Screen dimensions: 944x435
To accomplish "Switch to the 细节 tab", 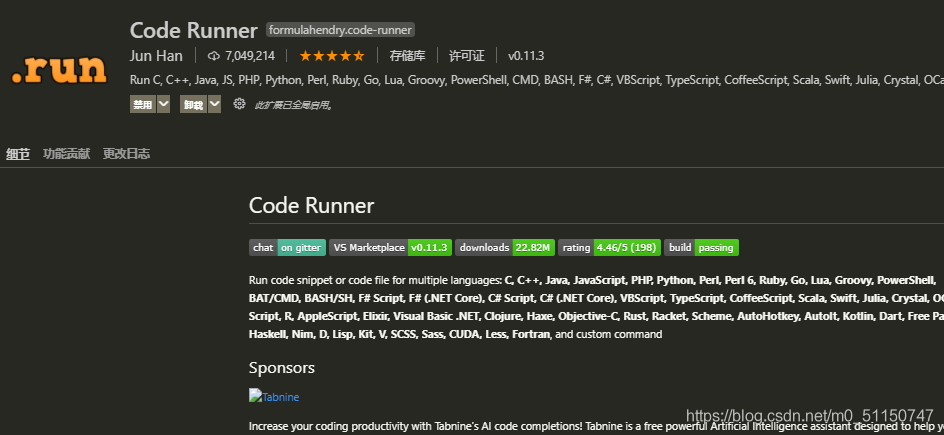I will tap(18, 154).
